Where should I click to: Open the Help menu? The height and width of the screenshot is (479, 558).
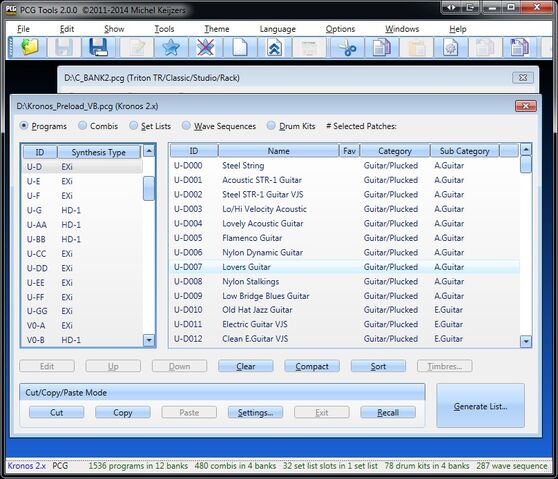coord(458,29)
